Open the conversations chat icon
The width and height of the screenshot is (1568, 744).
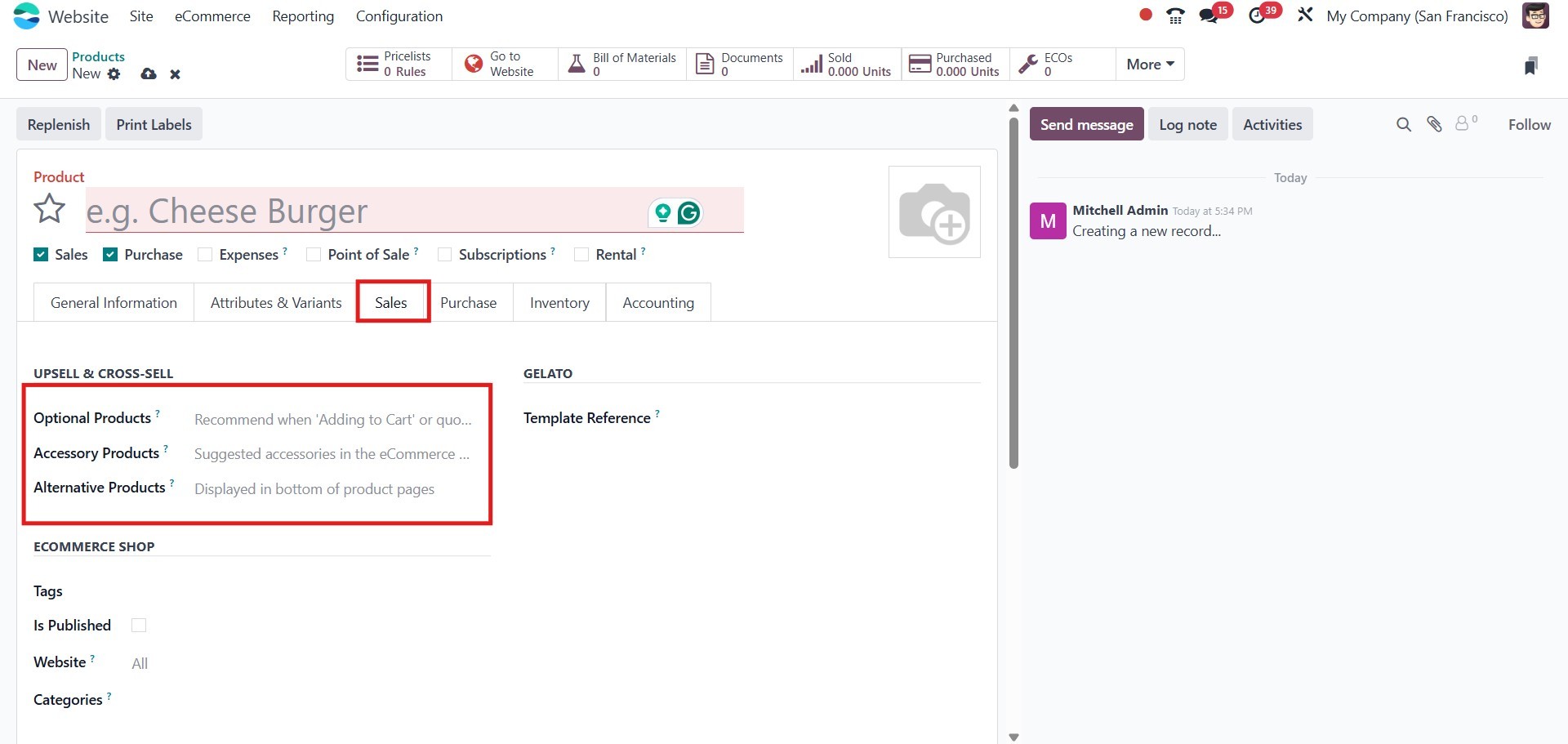(1209, 16)
